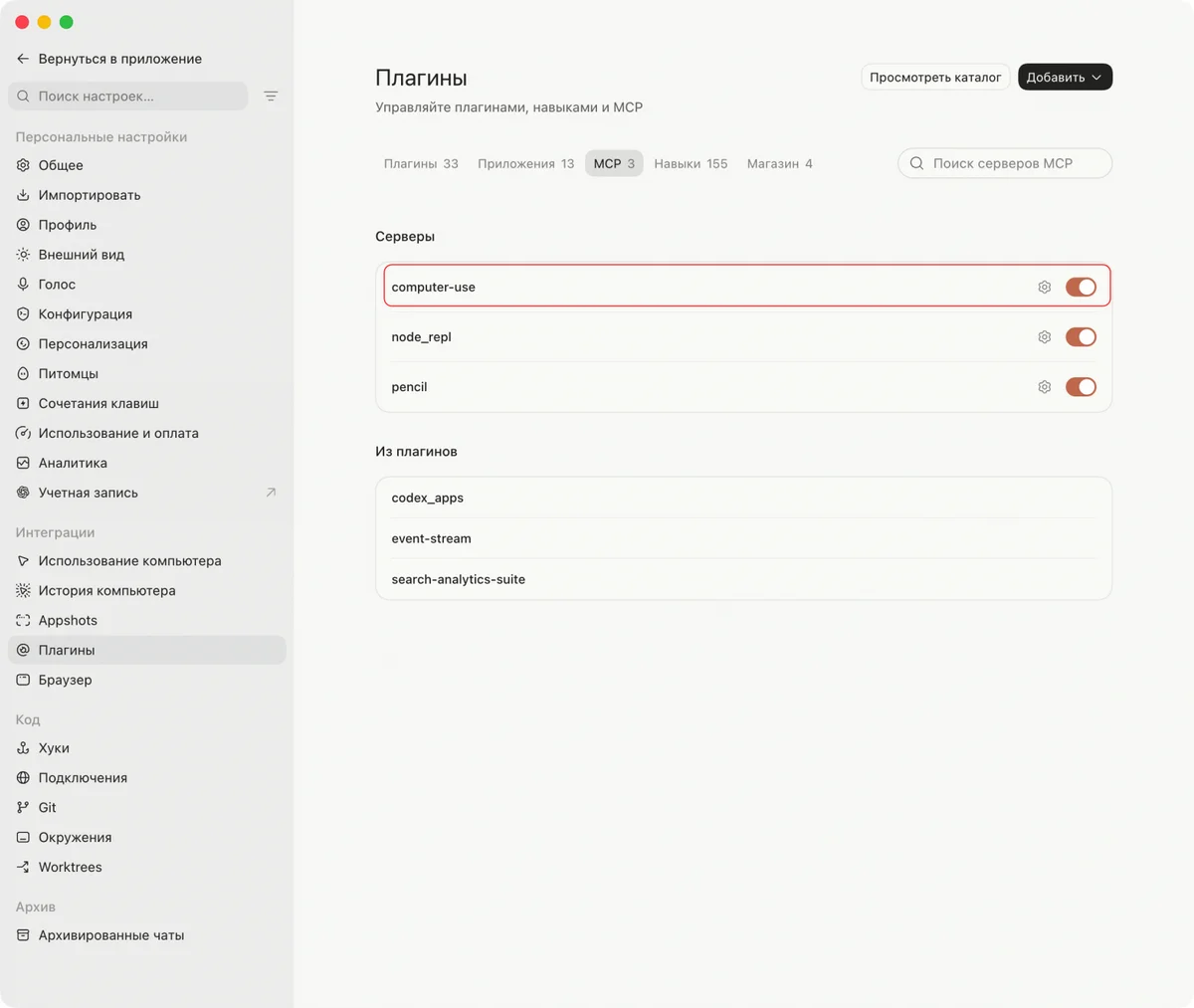Open settings gear for pencil server
The height and width of the screenshot is (1008, 1194).
click(1044, 387)
